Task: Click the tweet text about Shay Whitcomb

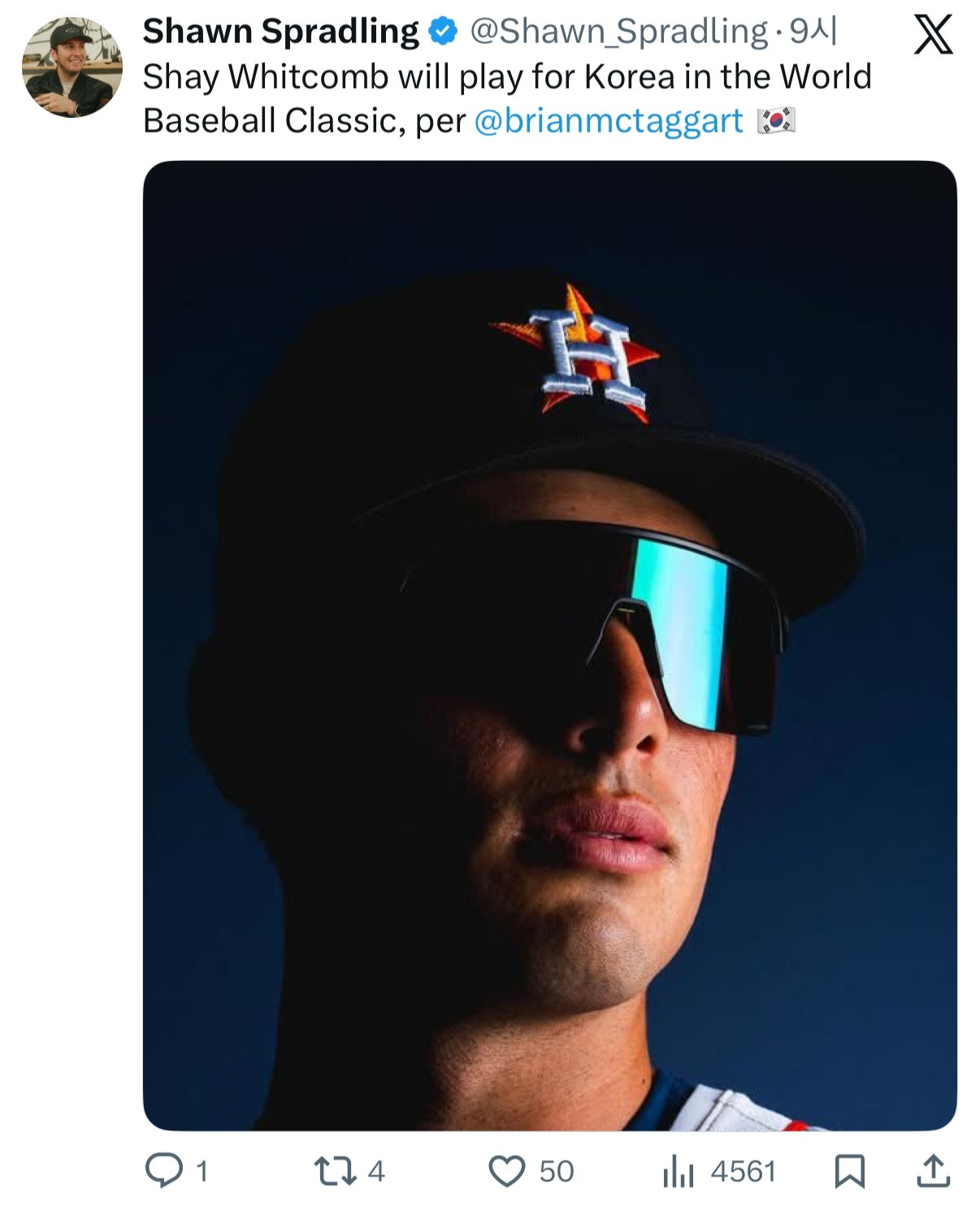Action: click(x=506, y=78)
